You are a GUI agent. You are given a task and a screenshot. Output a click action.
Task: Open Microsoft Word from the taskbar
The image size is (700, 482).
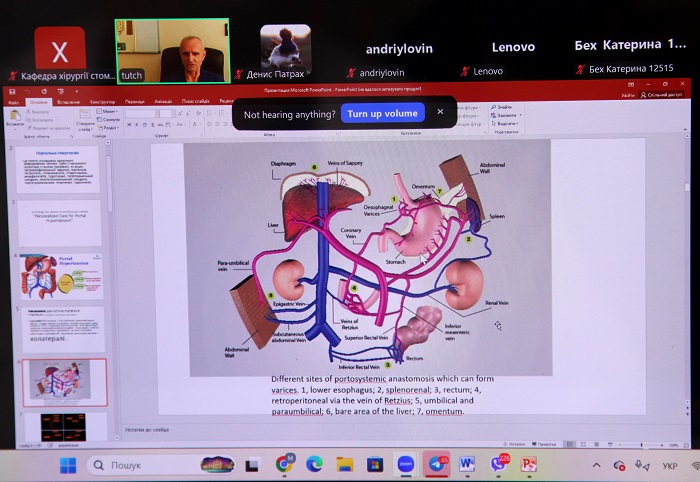[x=467, y=464]
